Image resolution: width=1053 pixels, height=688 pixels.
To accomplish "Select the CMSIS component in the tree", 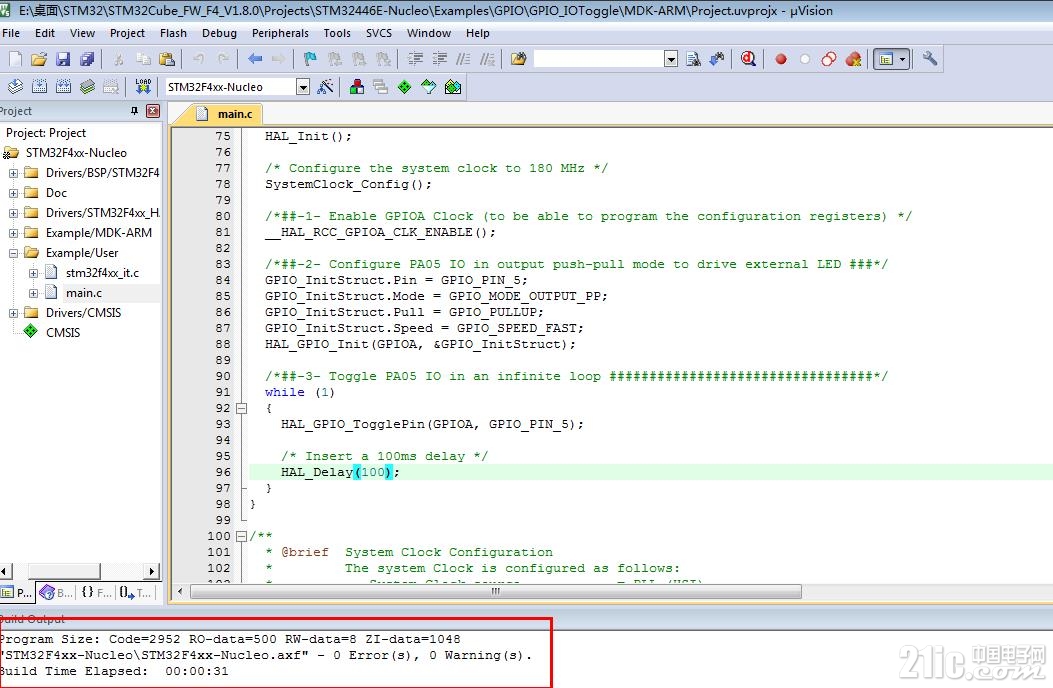I will 62,333.
